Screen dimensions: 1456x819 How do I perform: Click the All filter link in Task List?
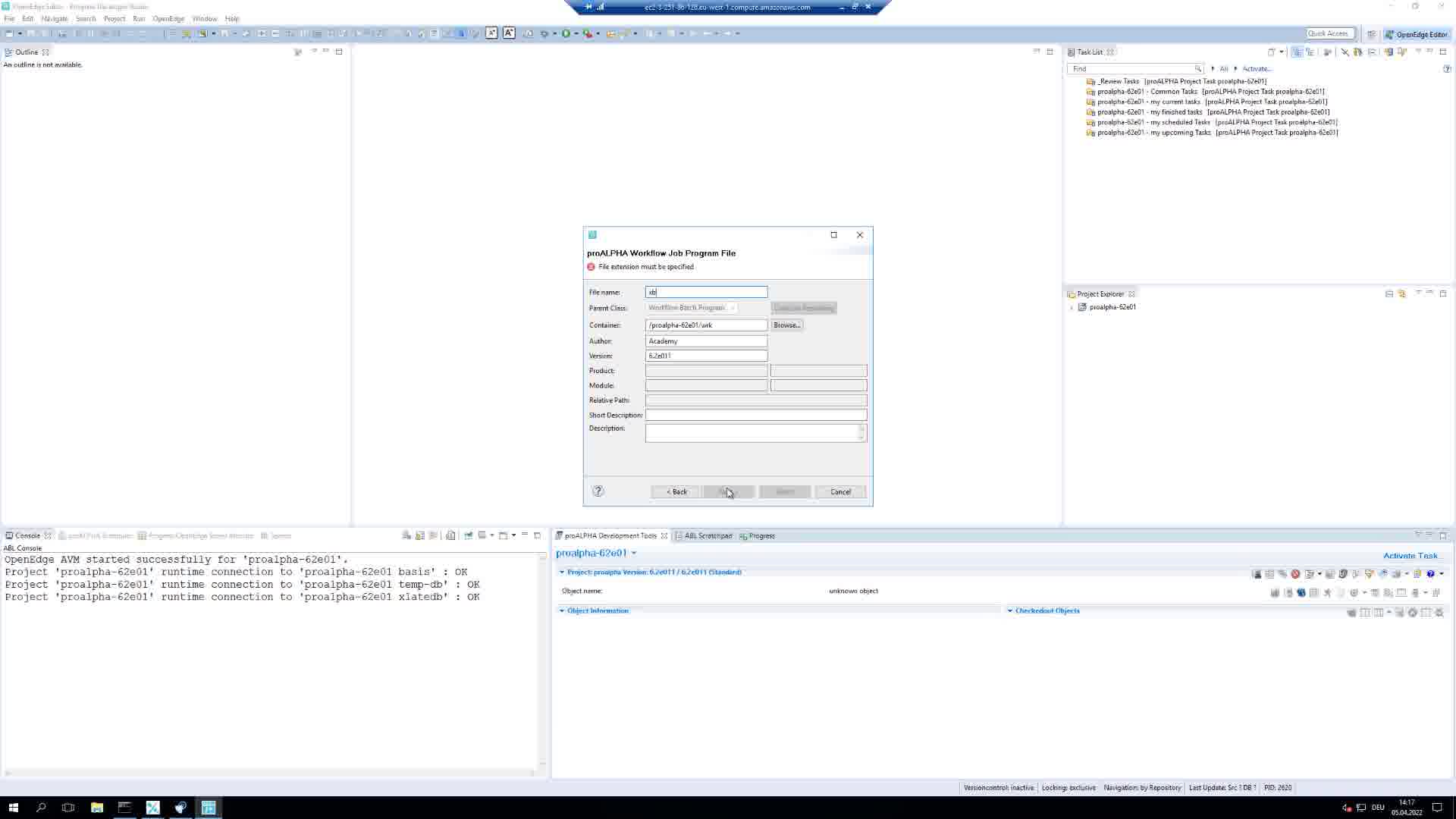tap(1223, 69)
